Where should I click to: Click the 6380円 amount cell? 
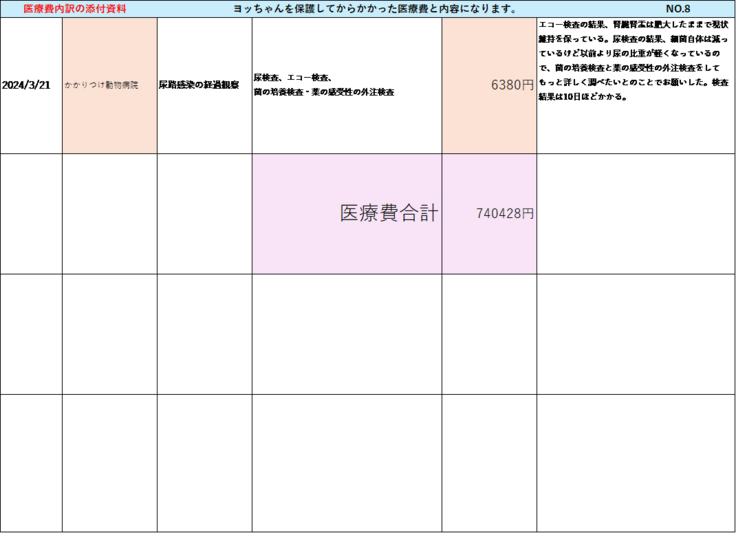pyautogui.click(x=489, y=86)
